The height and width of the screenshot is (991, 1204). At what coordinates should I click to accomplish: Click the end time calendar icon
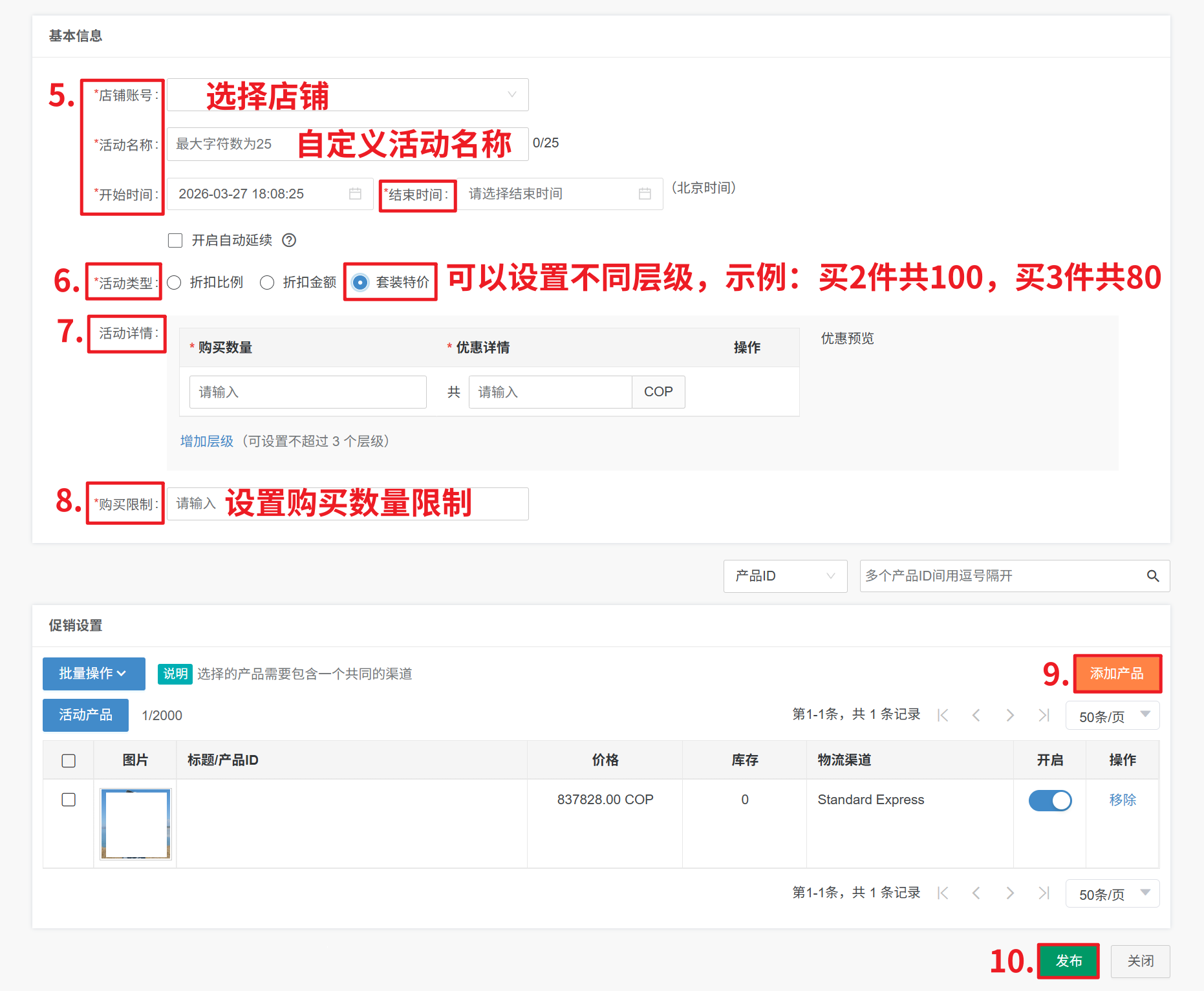[x=644, y=194]
